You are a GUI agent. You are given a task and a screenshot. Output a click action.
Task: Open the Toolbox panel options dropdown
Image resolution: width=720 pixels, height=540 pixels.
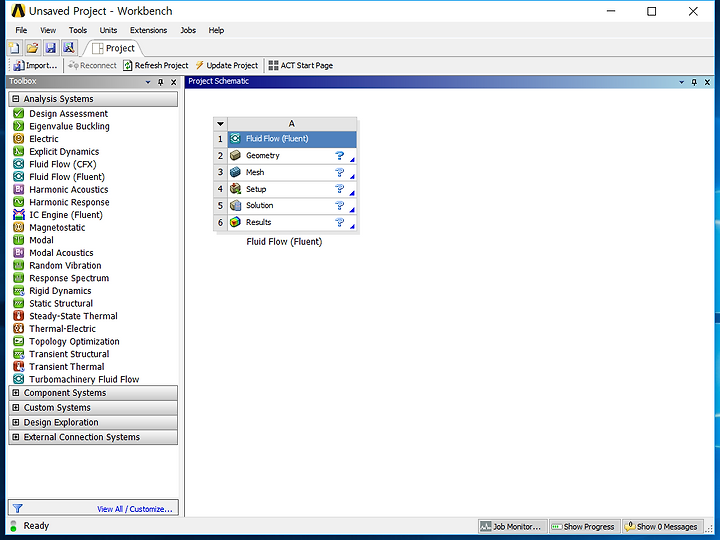pyautogui.click(x=148, y=82)
